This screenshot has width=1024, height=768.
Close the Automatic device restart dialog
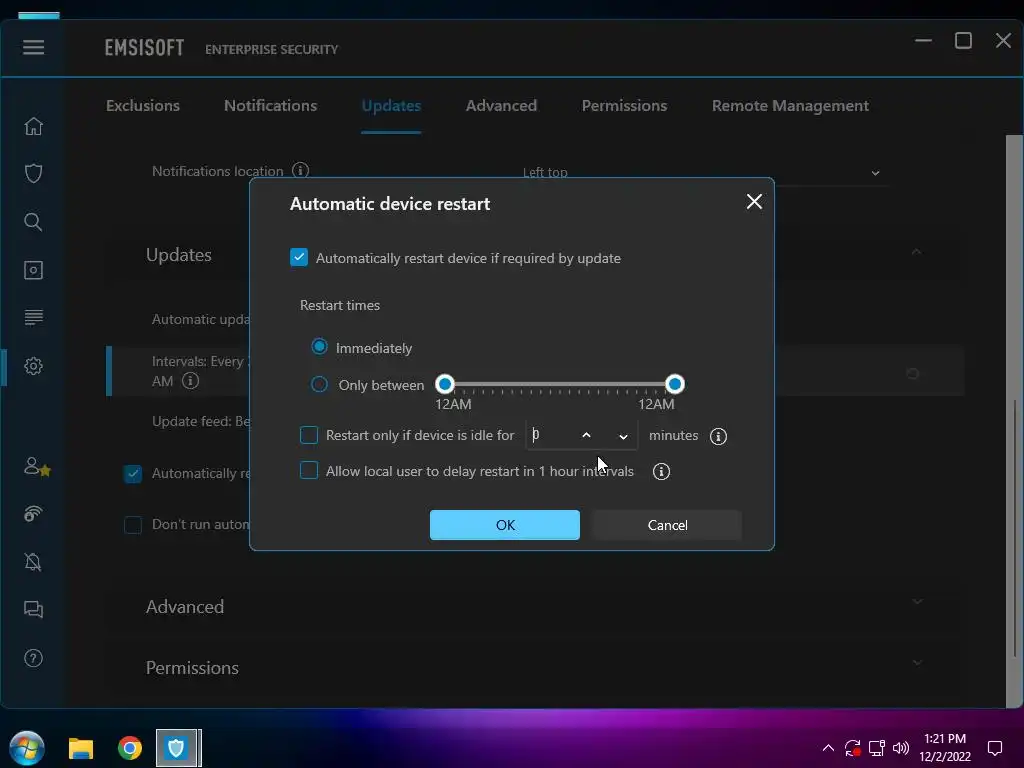pyautogui.click(x=754, y=202)
